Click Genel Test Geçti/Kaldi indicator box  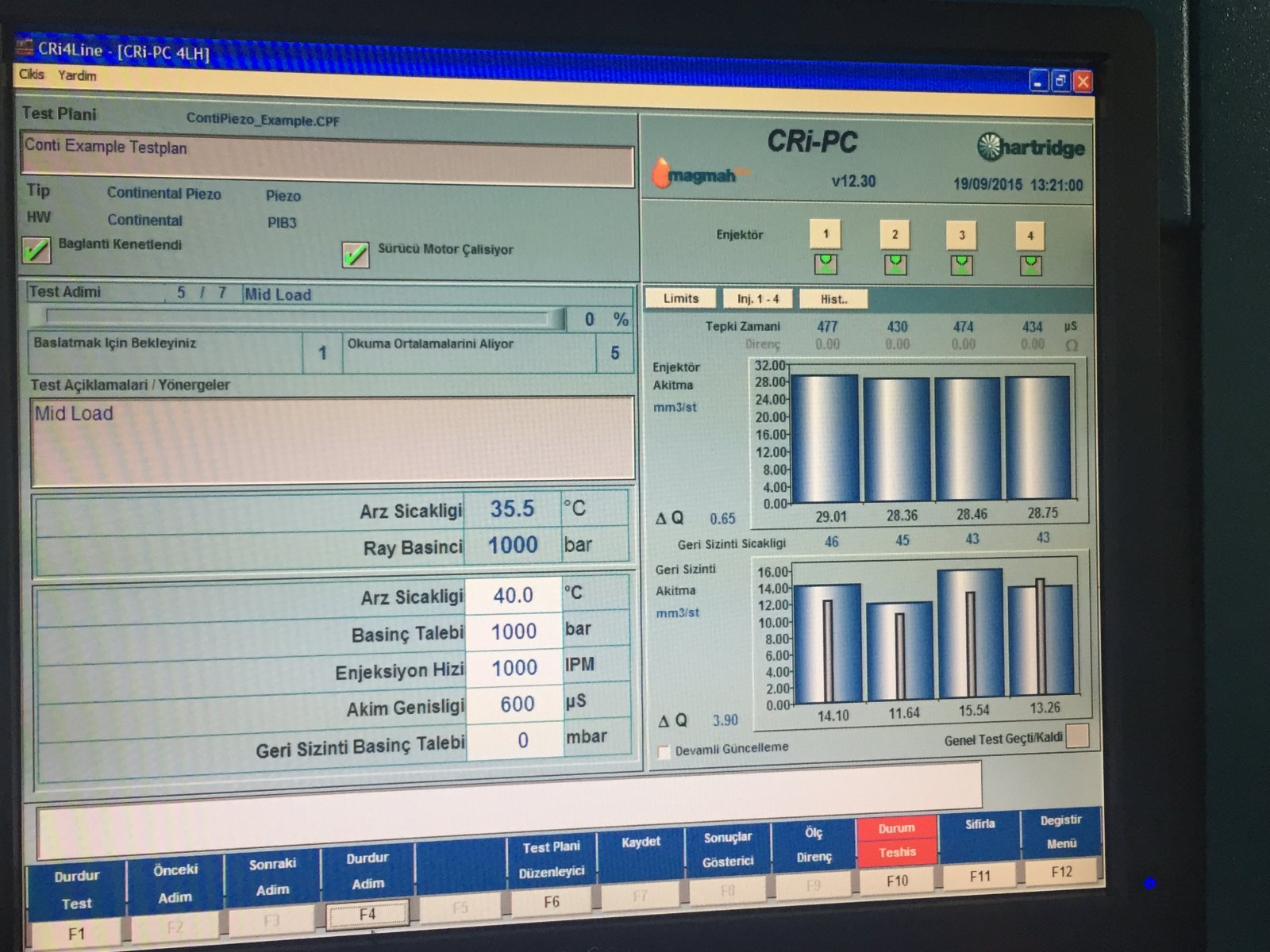[1077, 736]
